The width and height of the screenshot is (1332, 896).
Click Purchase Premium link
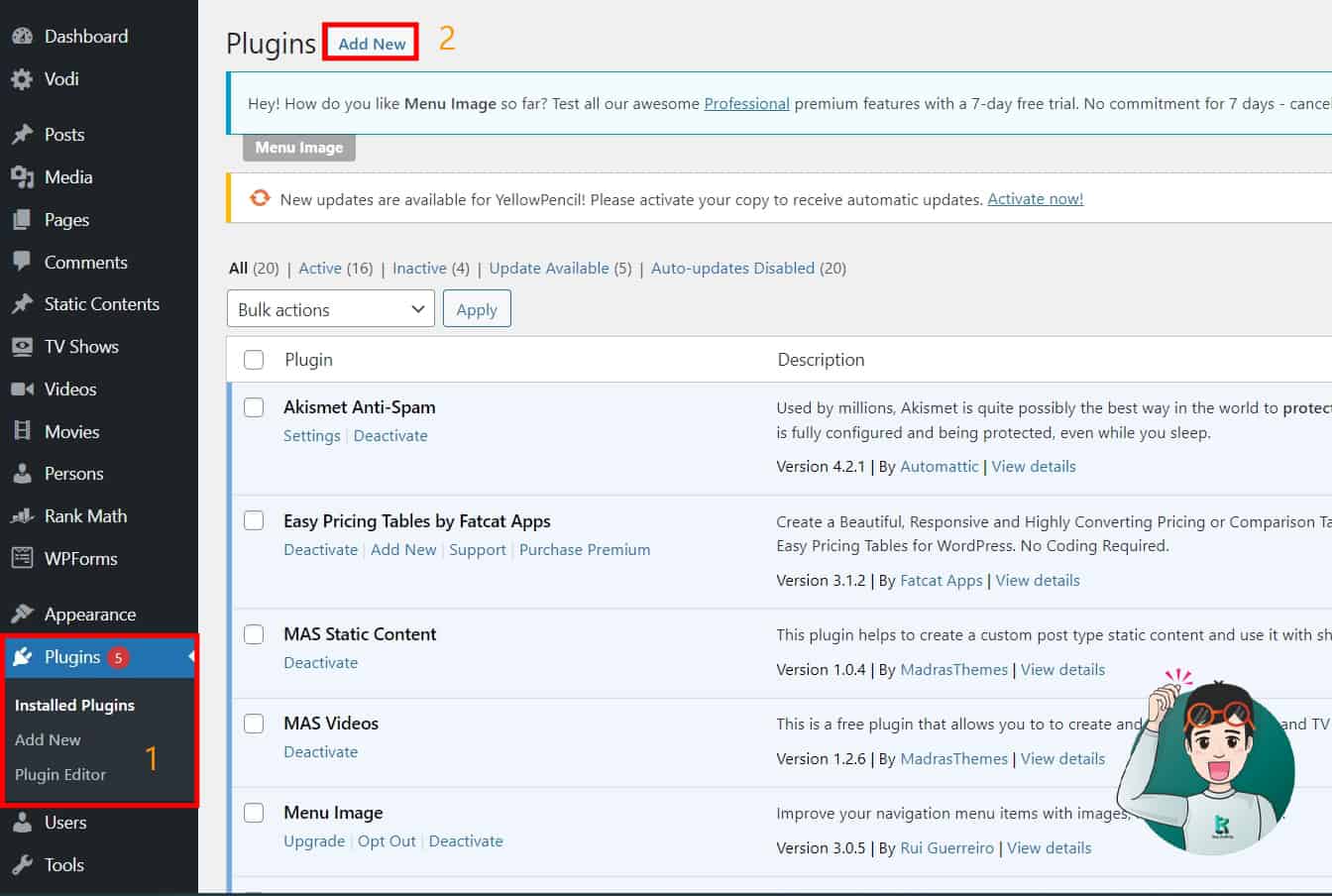tap(585, 550)
